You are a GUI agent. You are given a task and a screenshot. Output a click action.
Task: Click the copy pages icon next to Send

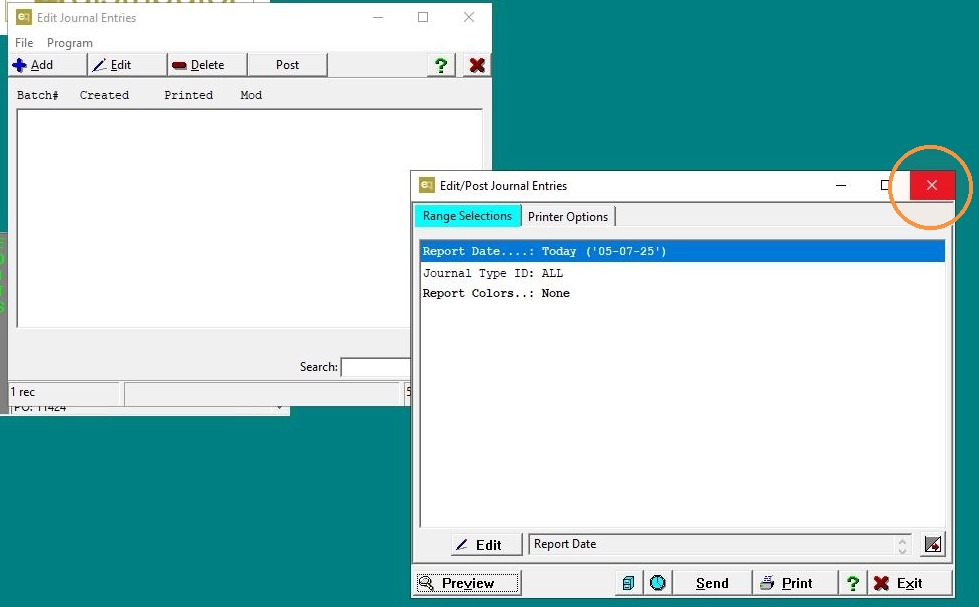point(628,583)
